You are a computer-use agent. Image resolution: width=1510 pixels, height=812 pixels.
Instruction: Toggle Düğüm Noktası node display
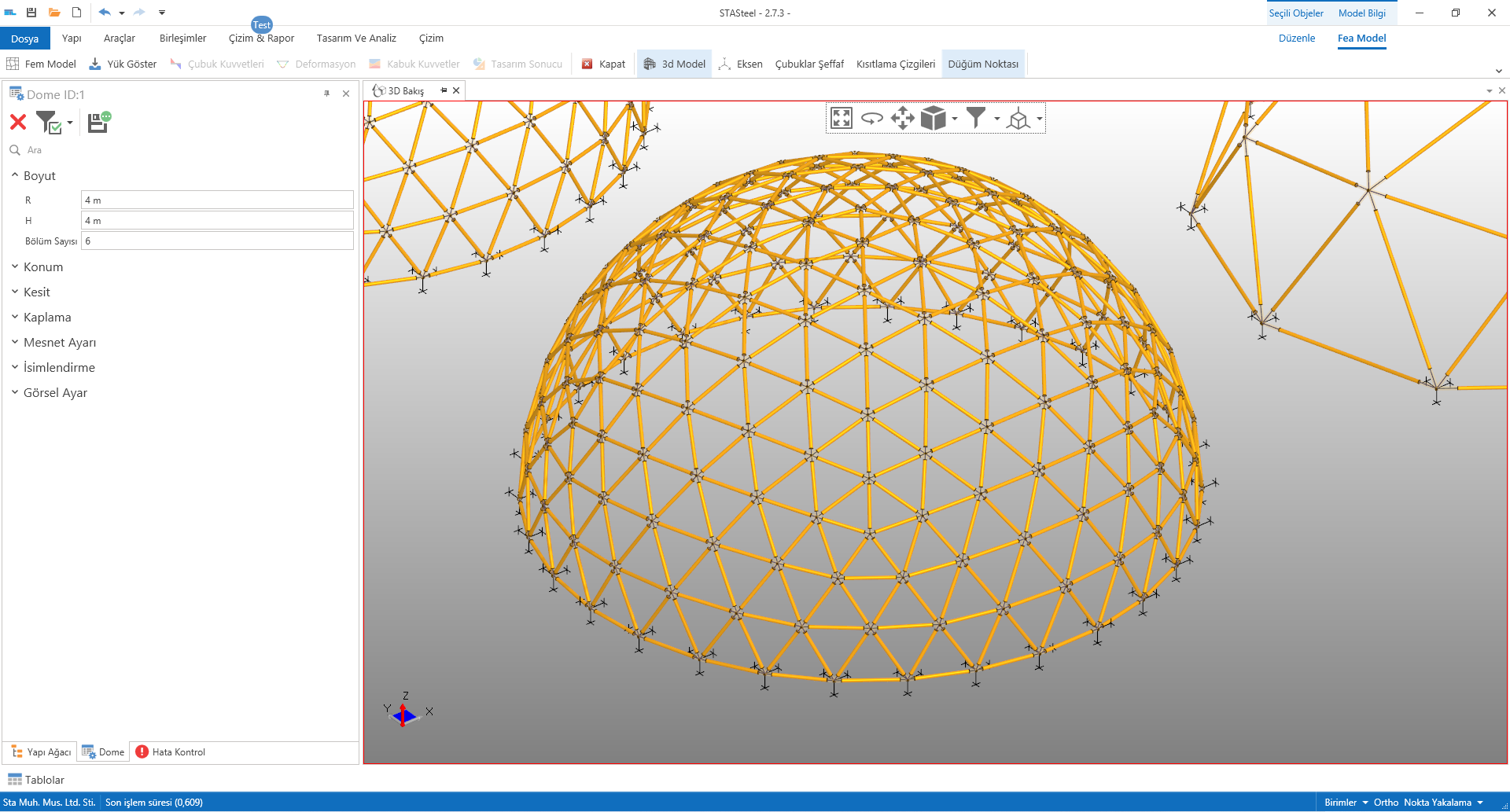[x=983, y=64]
